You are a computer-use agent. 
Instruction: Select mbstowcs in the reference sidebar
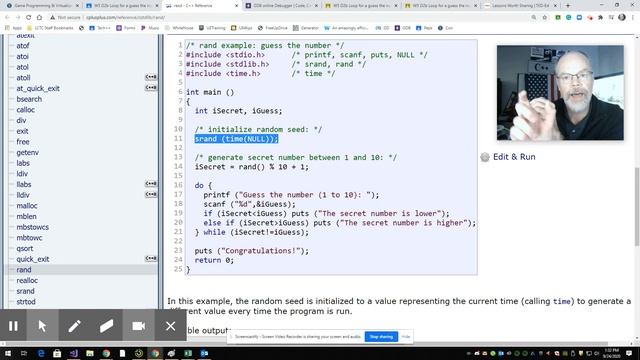pos(33,227)
